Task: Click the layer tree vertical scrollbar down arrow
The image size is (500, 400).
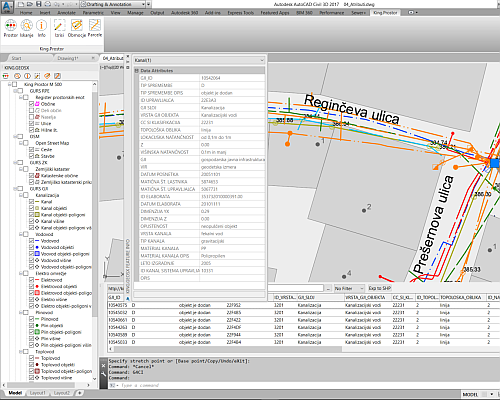Action: coord(94,379)
